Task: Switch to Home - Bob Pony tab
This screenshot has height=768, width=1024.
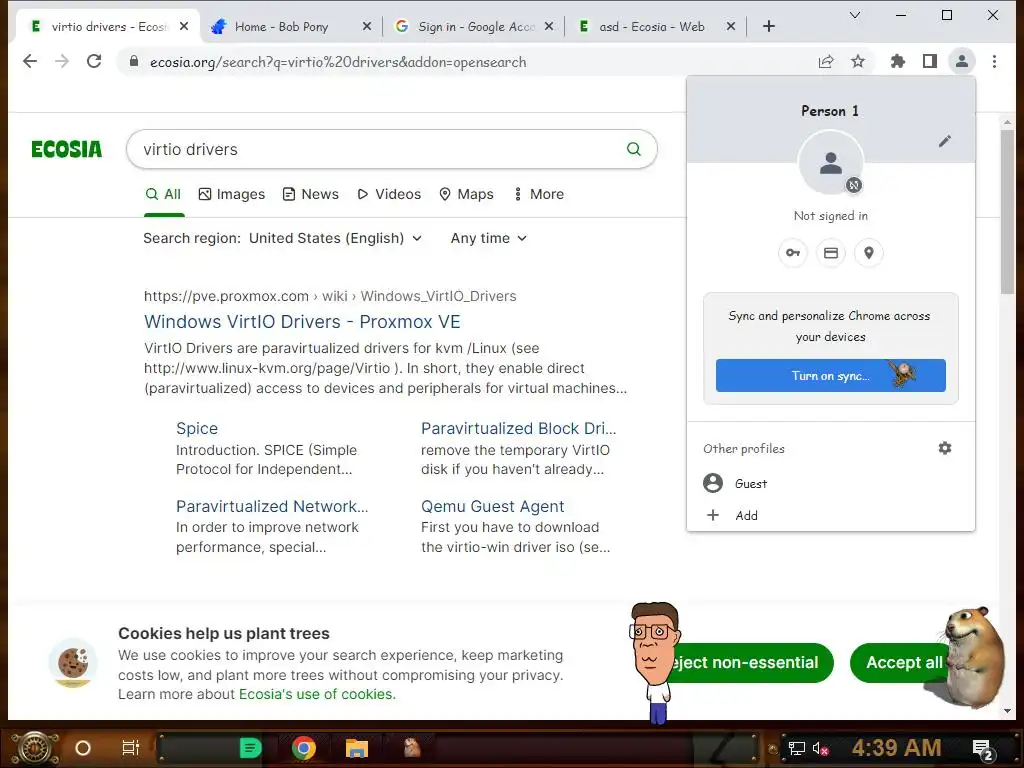Action: pos(281,26)
